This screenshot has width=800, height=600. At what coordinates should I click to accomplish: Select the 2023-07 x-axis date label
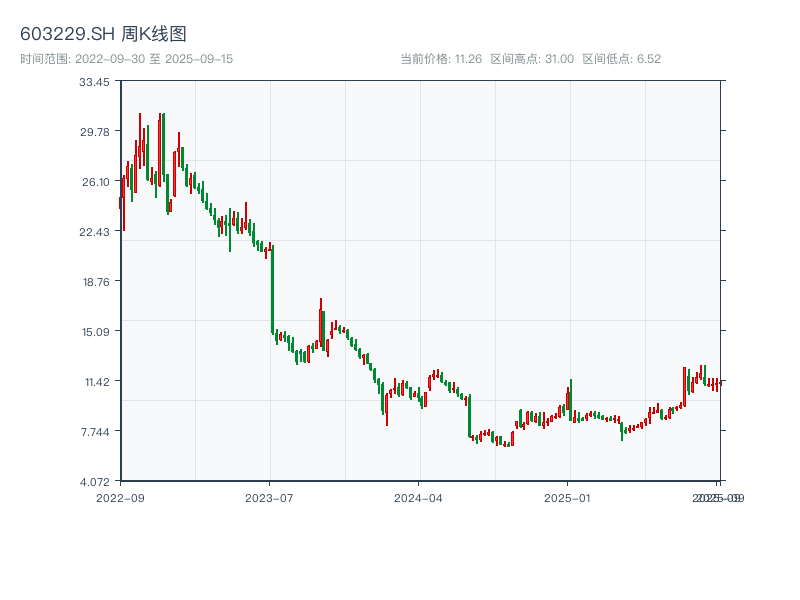[270, 497]
